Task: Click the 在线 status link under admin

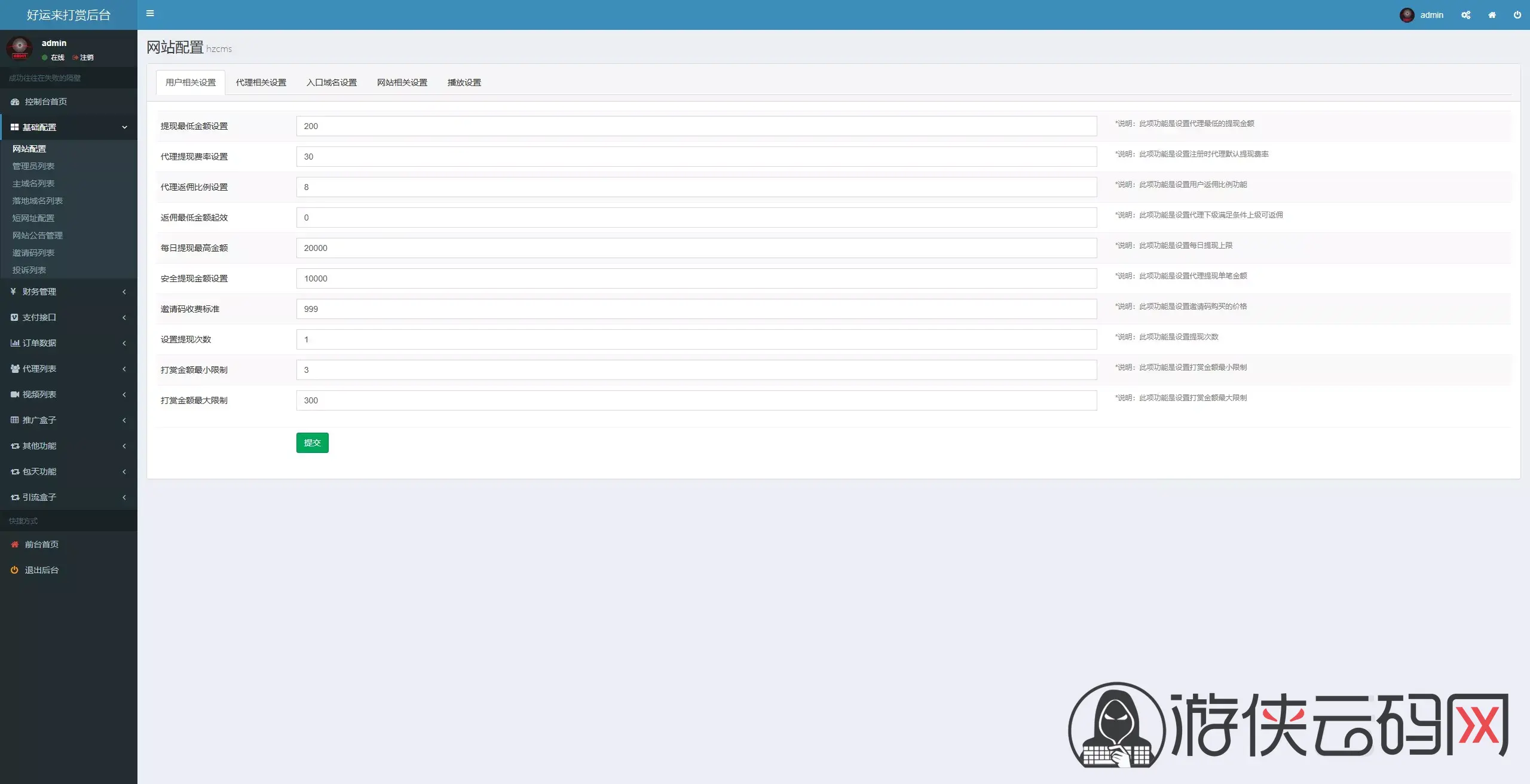Action: pyautogui.click(x=53, y=57)
